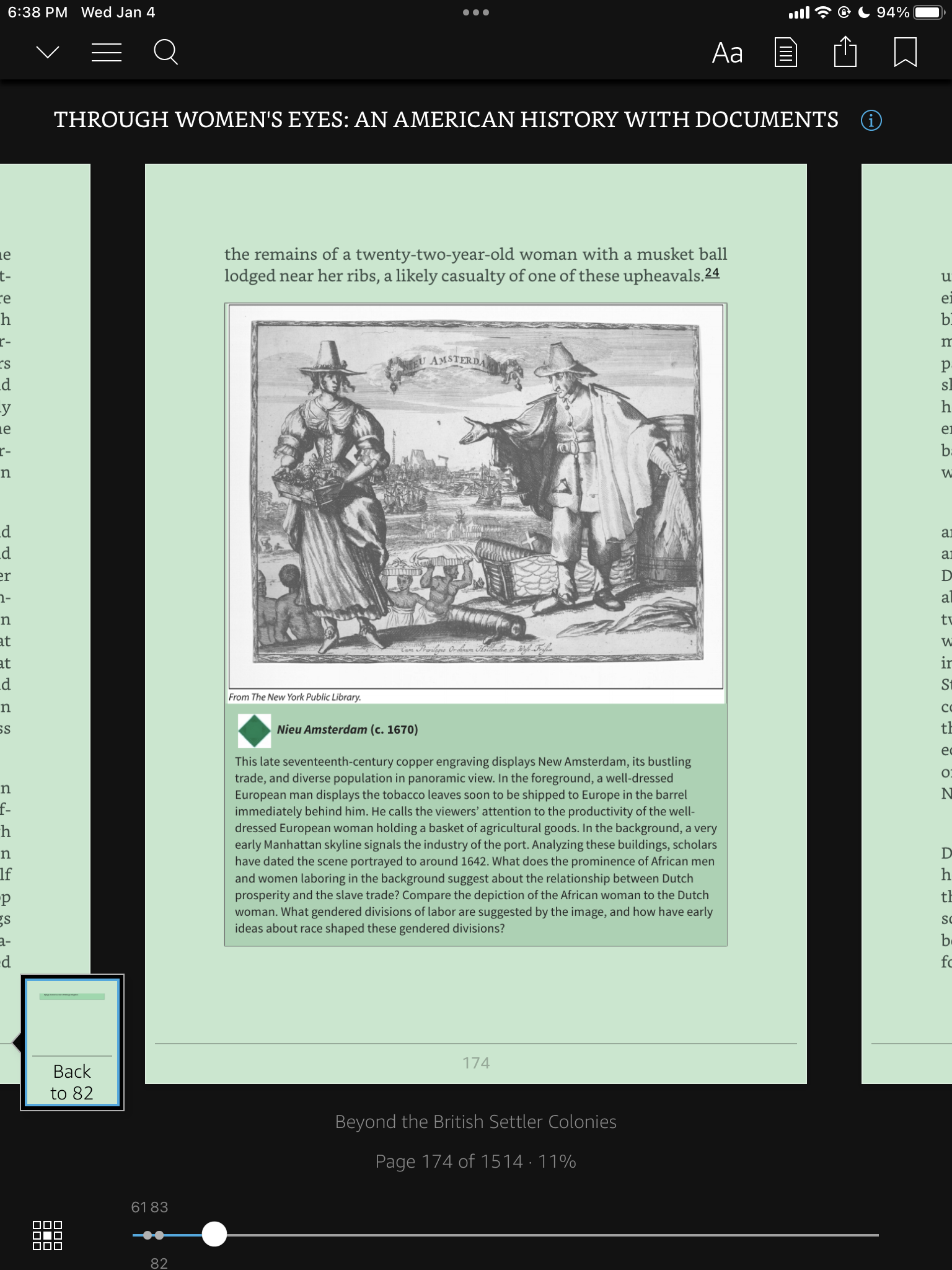Tap the '82' label under the slider
Viewport: 952px width, 1270px height.
pyautogui.click(x=159, y=1263)
